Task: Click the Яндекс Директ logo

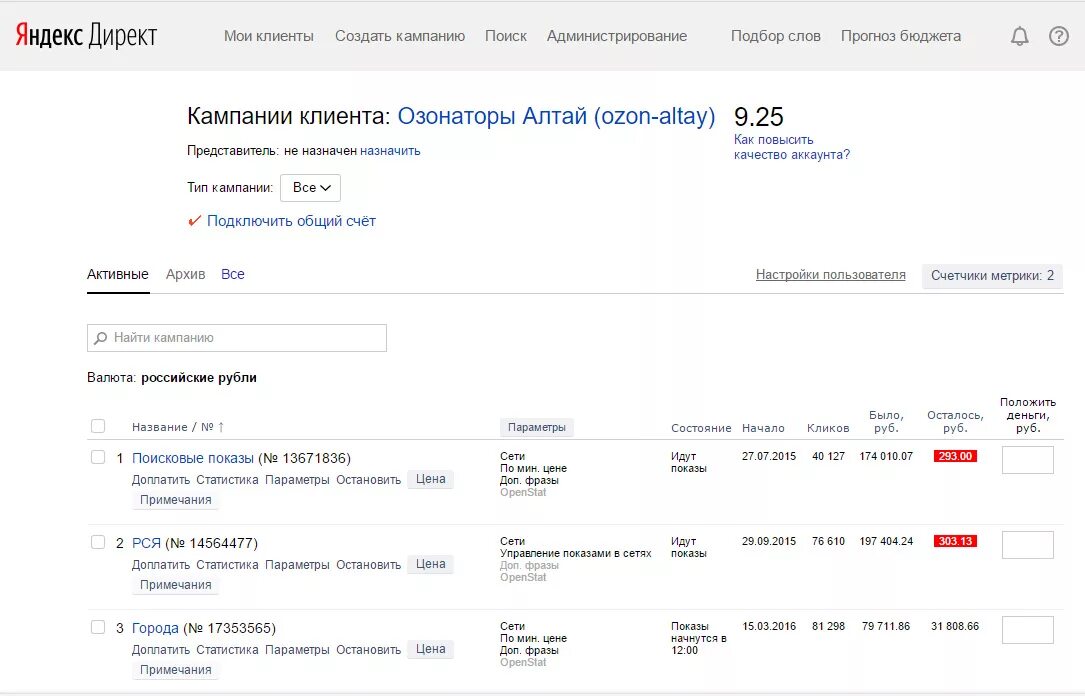Action: coord(86,35)
